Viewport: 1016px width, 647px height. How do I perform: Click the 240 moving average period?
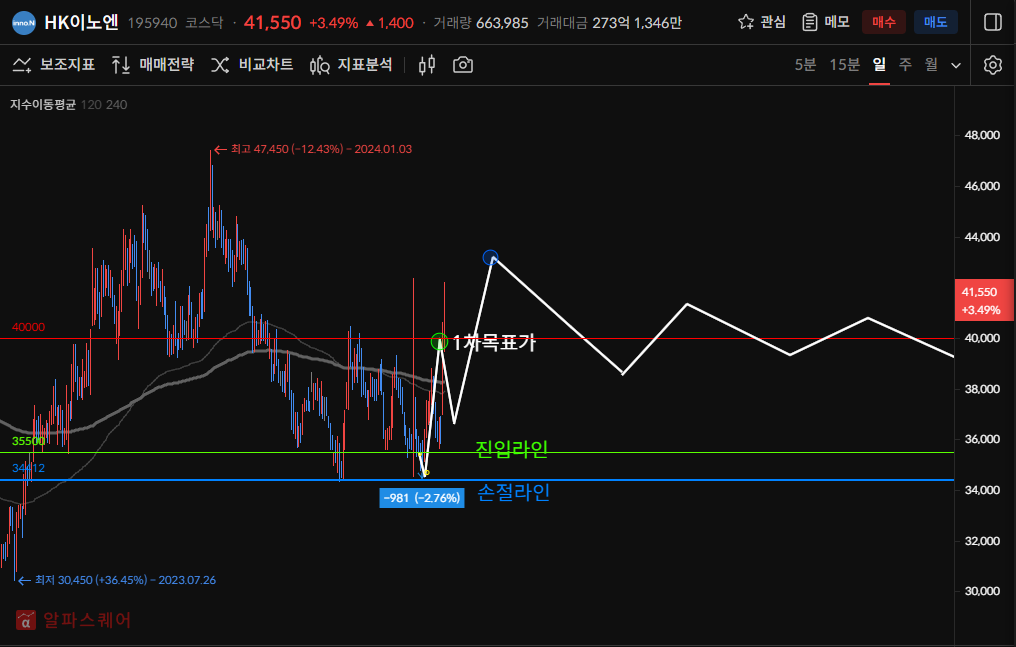[117, 105]
